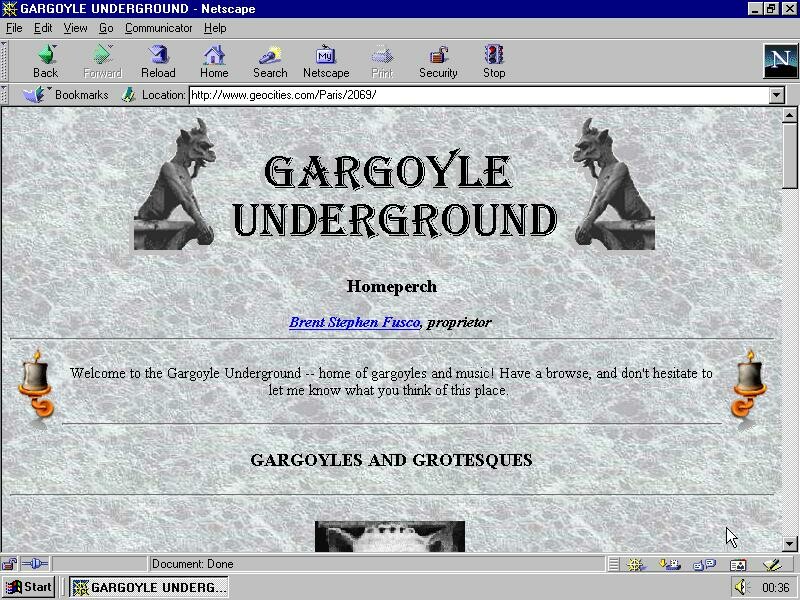This screenshot has width=800, height=600.
Task: Go to the Home page icon
Action: point(214,61)
